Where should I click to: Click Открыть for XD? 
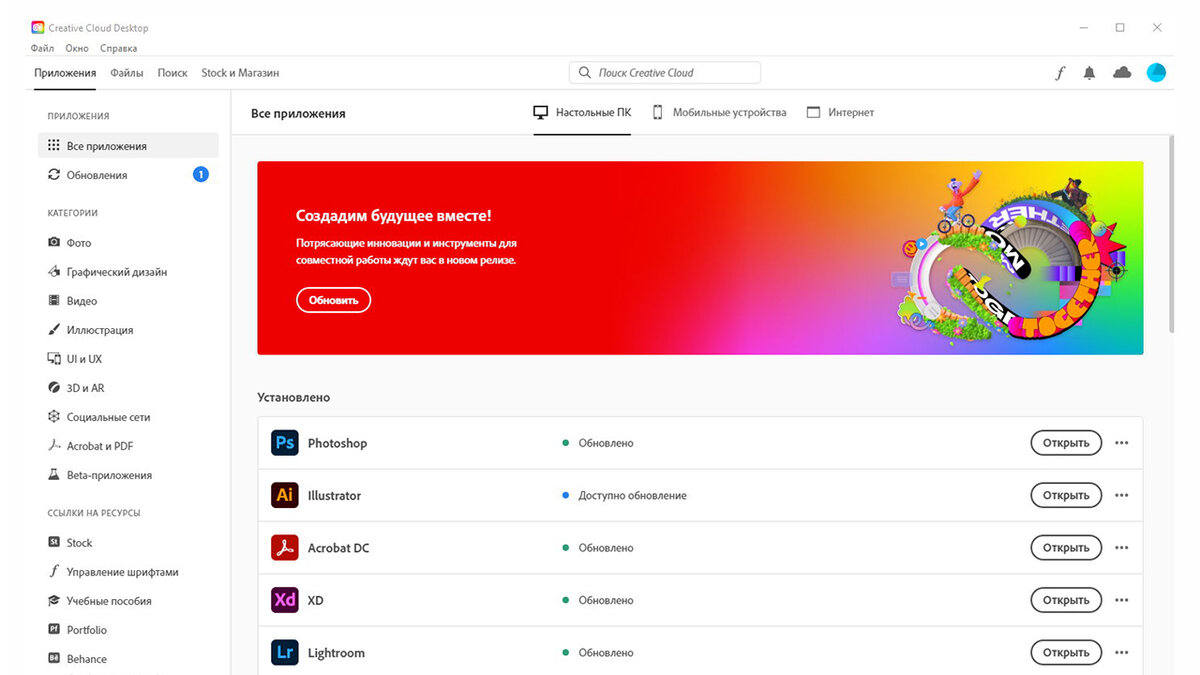pyautogui.click(x=1066, y=601)
